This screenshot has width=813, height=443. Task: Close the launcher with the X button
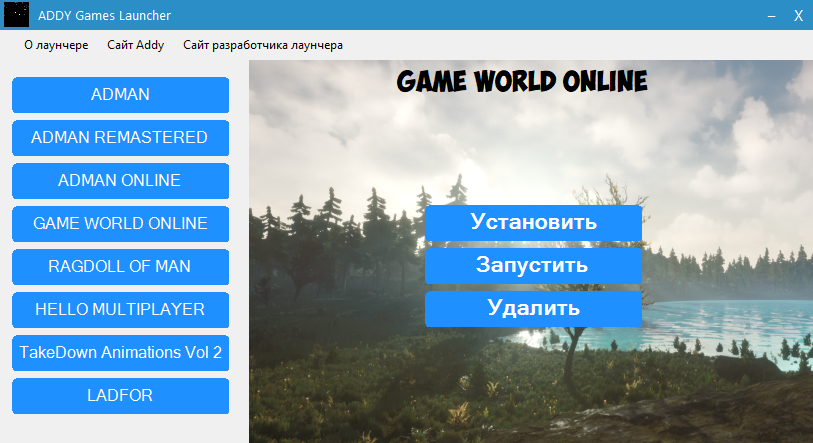coord(798,16)
